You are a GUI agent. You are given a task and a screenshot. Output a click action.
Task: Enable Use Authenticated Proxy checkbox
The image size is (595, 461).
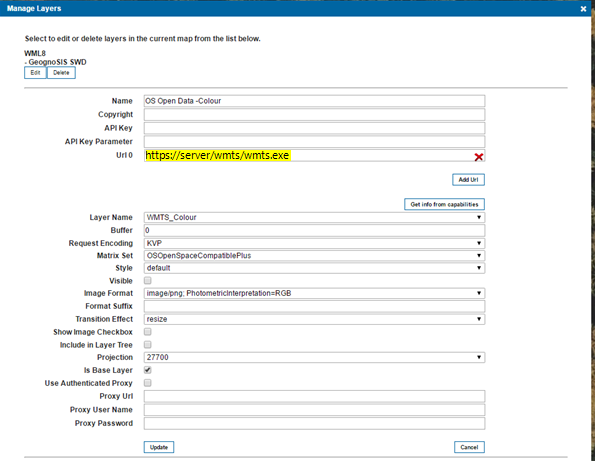(148, 382)
